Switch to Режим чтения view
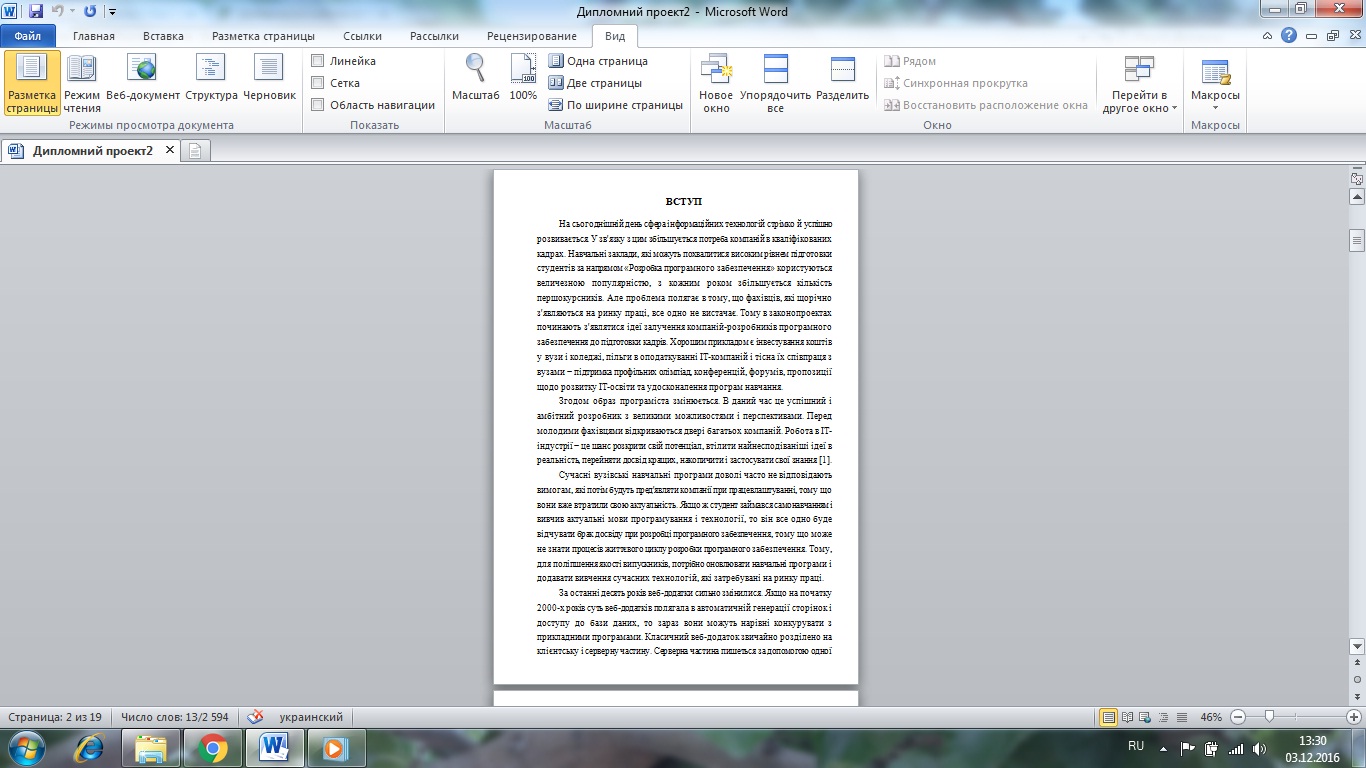1366x768 pixels. [82, 83]
